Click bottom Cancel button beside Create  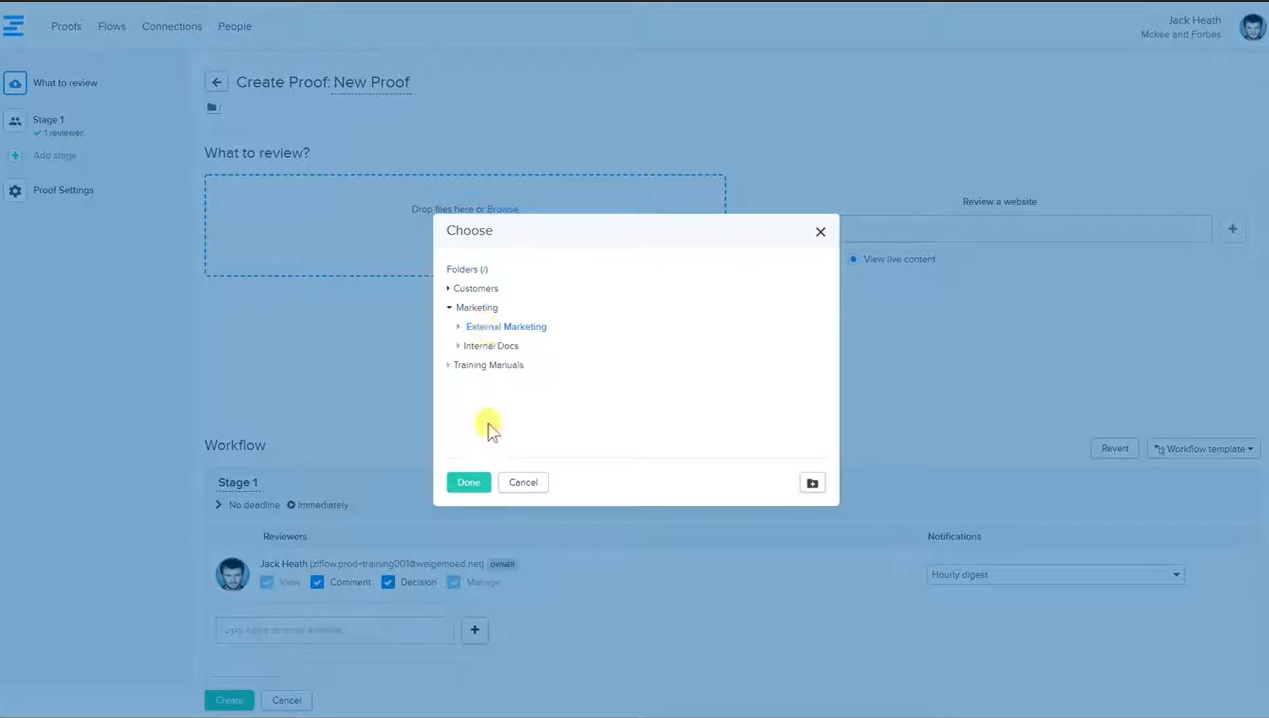[286, 700]
